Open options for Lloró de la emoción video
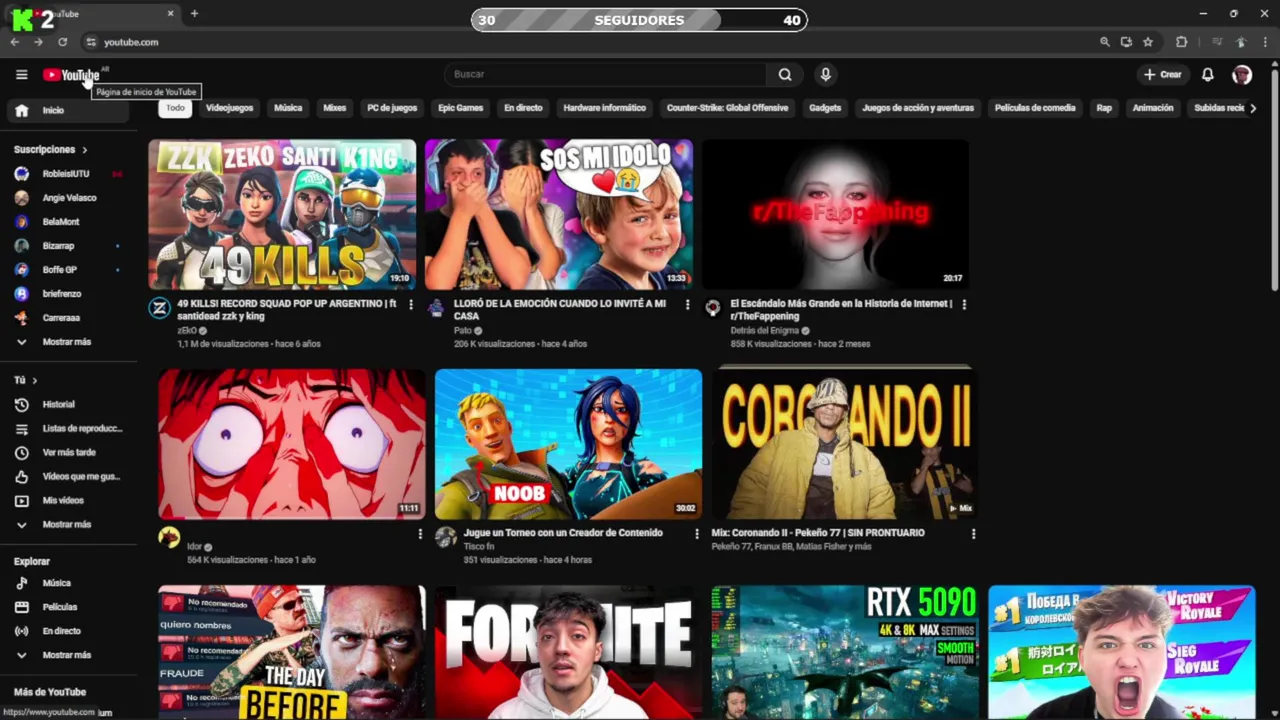 [x=687, y=304]
